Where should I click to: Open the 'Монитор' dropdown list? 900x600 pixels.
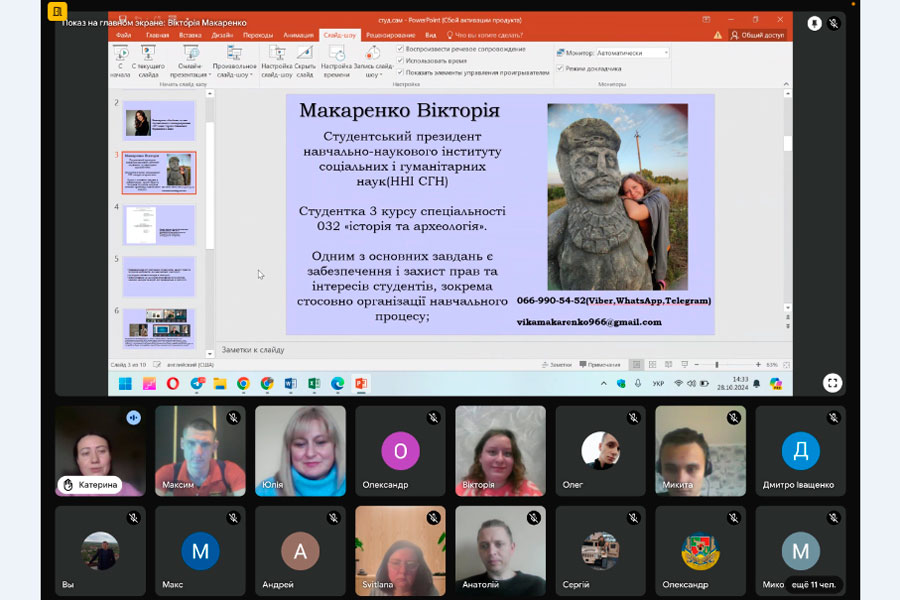pos(664,52)
